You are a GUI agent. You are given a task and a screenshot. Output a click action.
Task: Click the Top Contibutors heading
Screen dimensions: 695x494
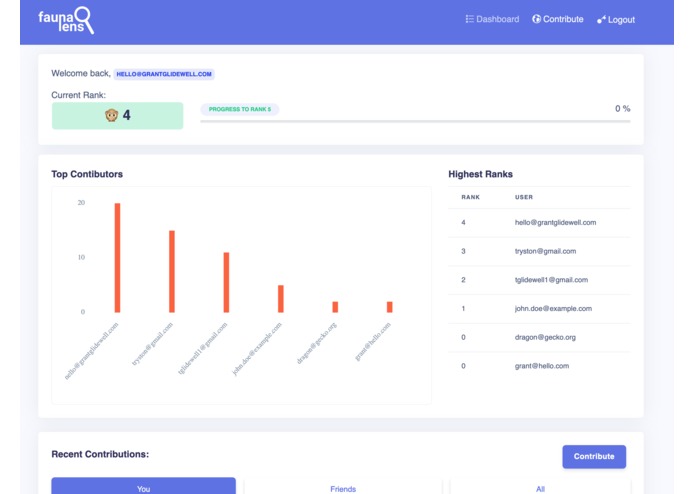click(87, 174)
